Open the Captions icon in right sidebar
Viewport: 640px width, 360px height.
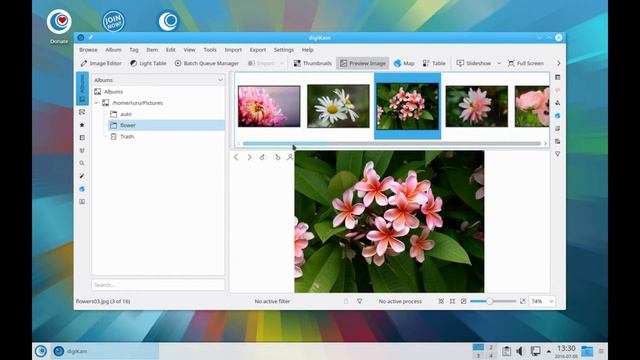558,129
